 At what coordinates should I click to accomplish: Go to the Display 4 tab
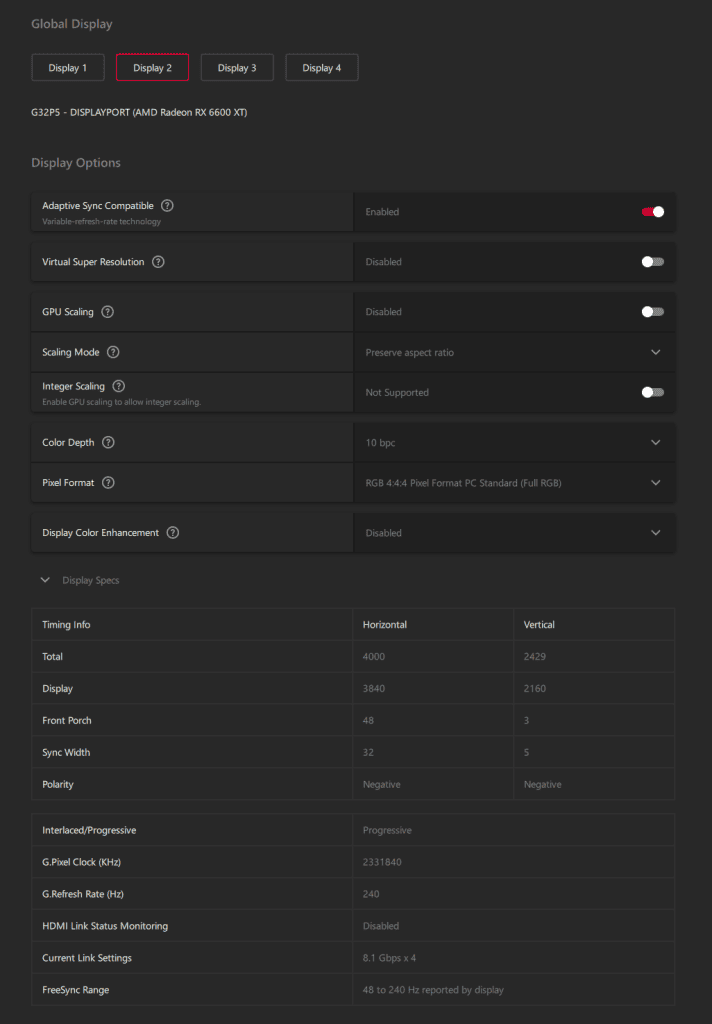(322, 68)
